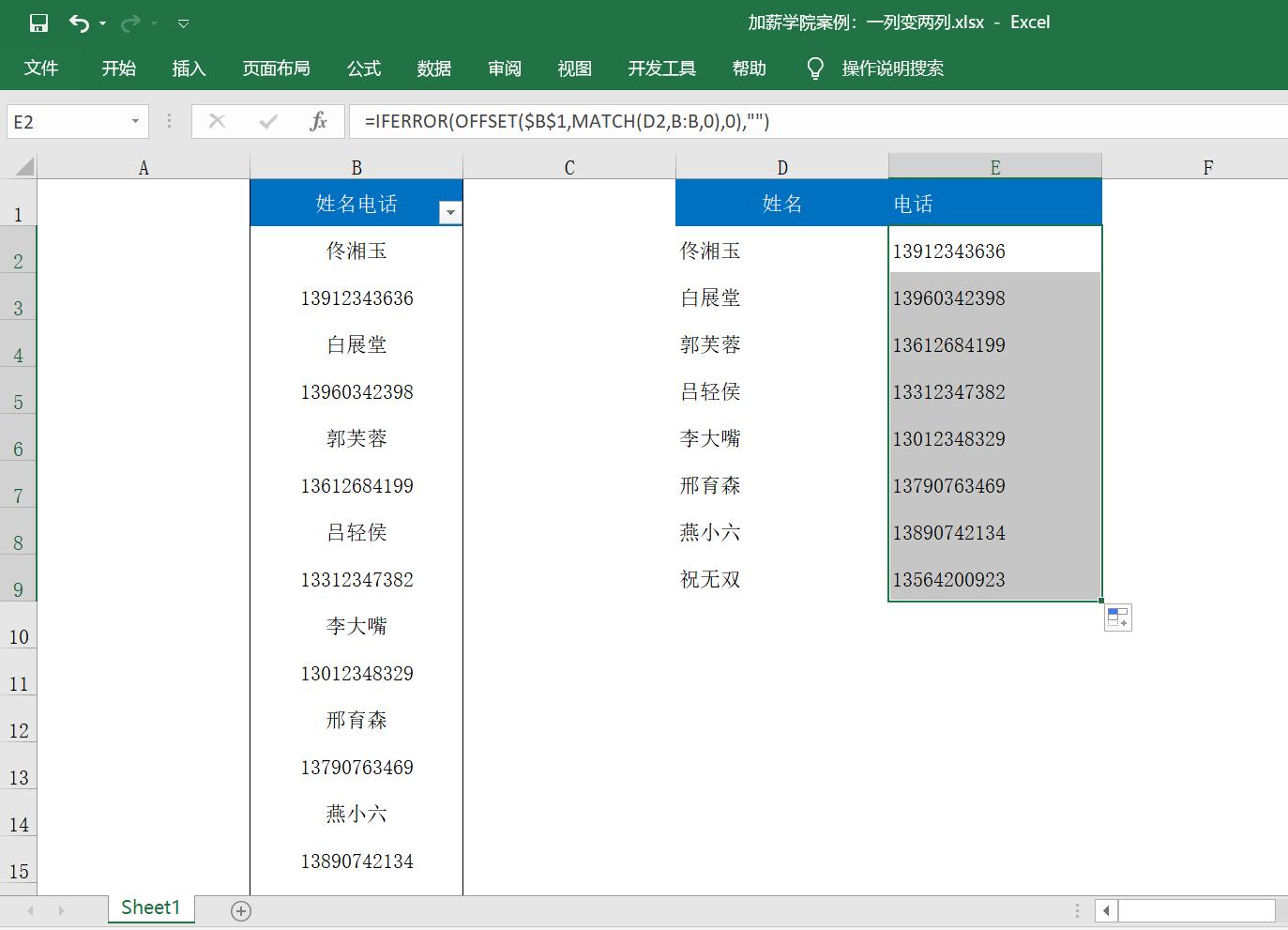Viewport: 1288px width, 930px height.
Task: Click the 操作说明搜索 search field
Action: click(x=893, y=68)
